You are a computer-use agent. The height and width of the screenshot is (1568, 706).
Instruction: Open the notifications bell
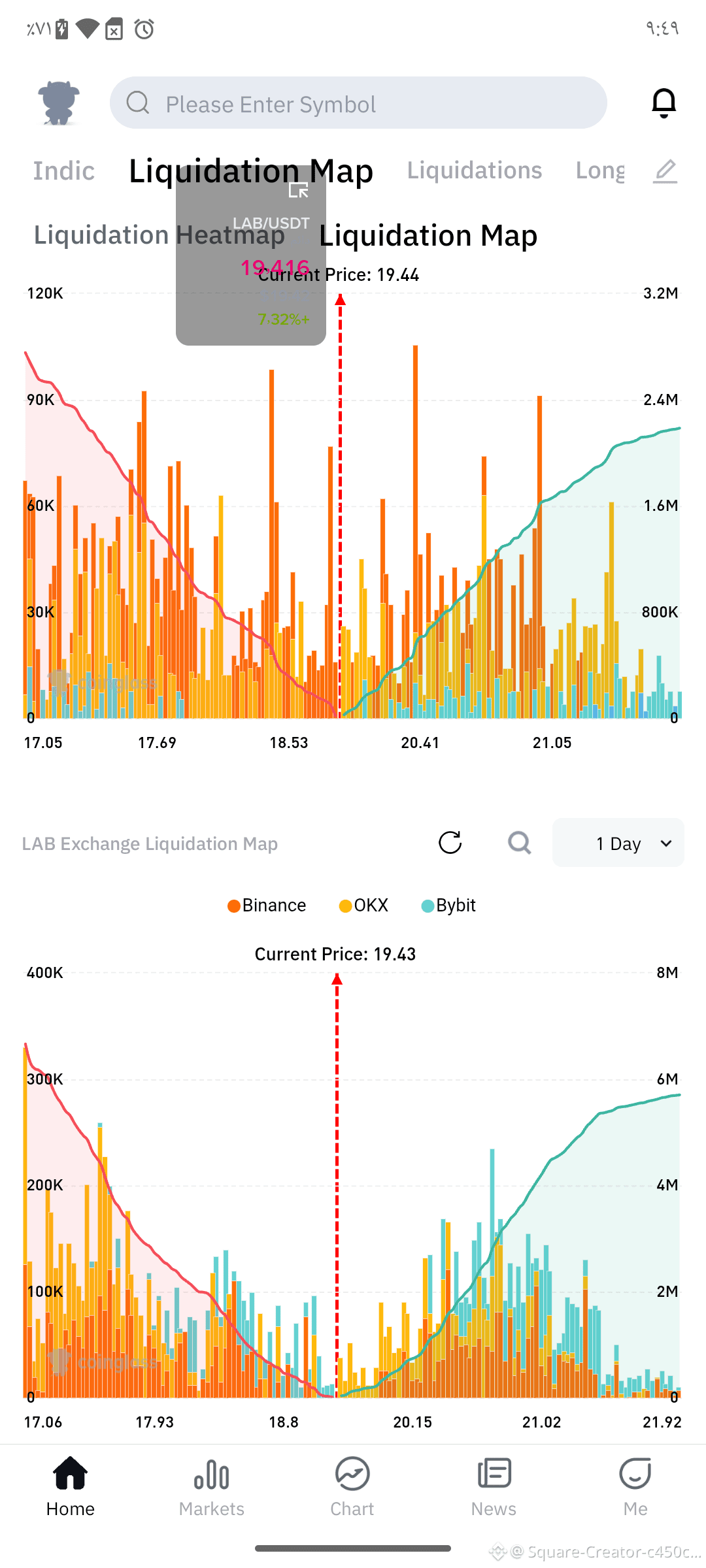(x=664, y=103)
